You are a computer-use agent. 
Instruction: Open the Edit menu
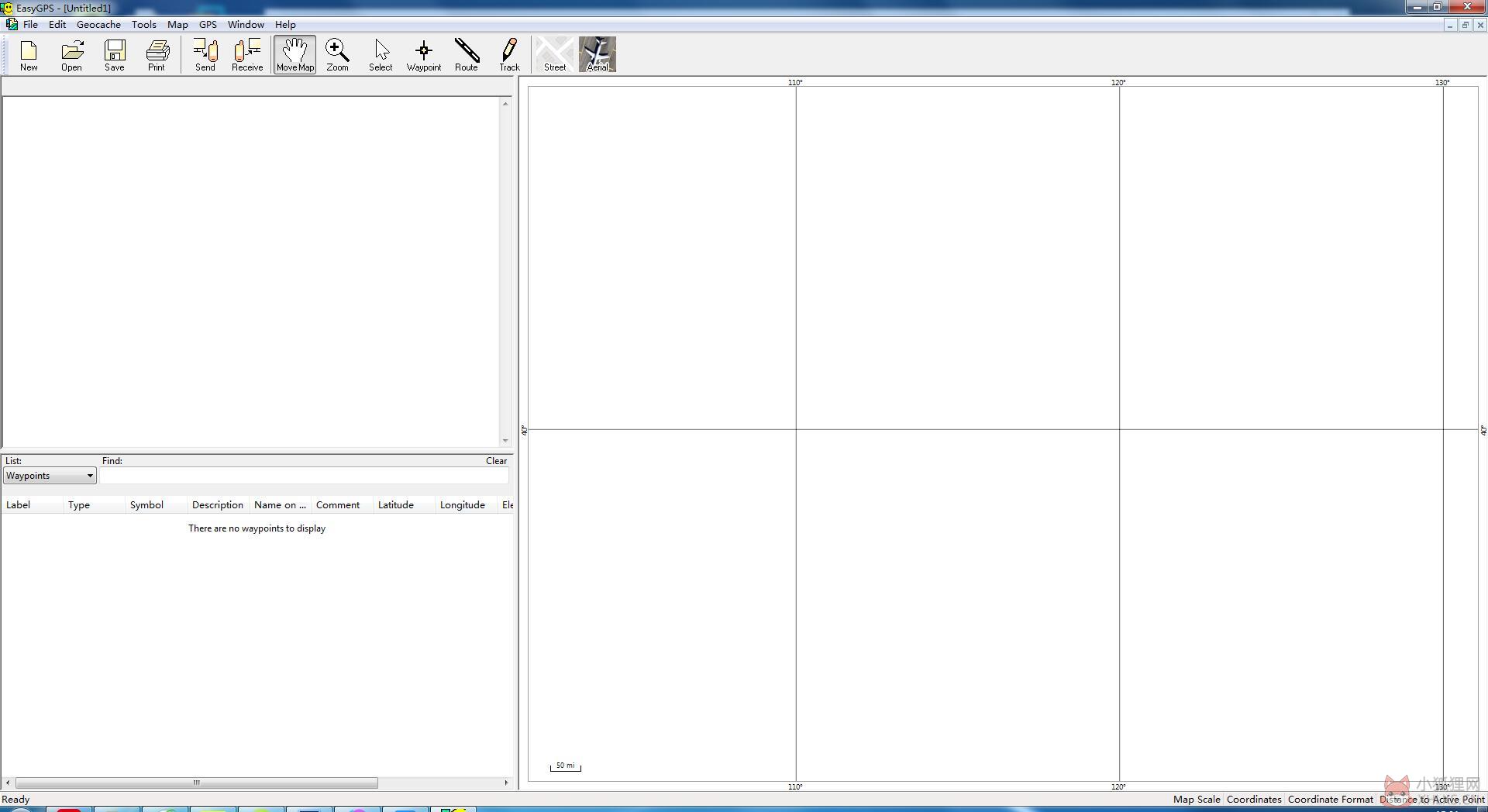coord(57,25)
